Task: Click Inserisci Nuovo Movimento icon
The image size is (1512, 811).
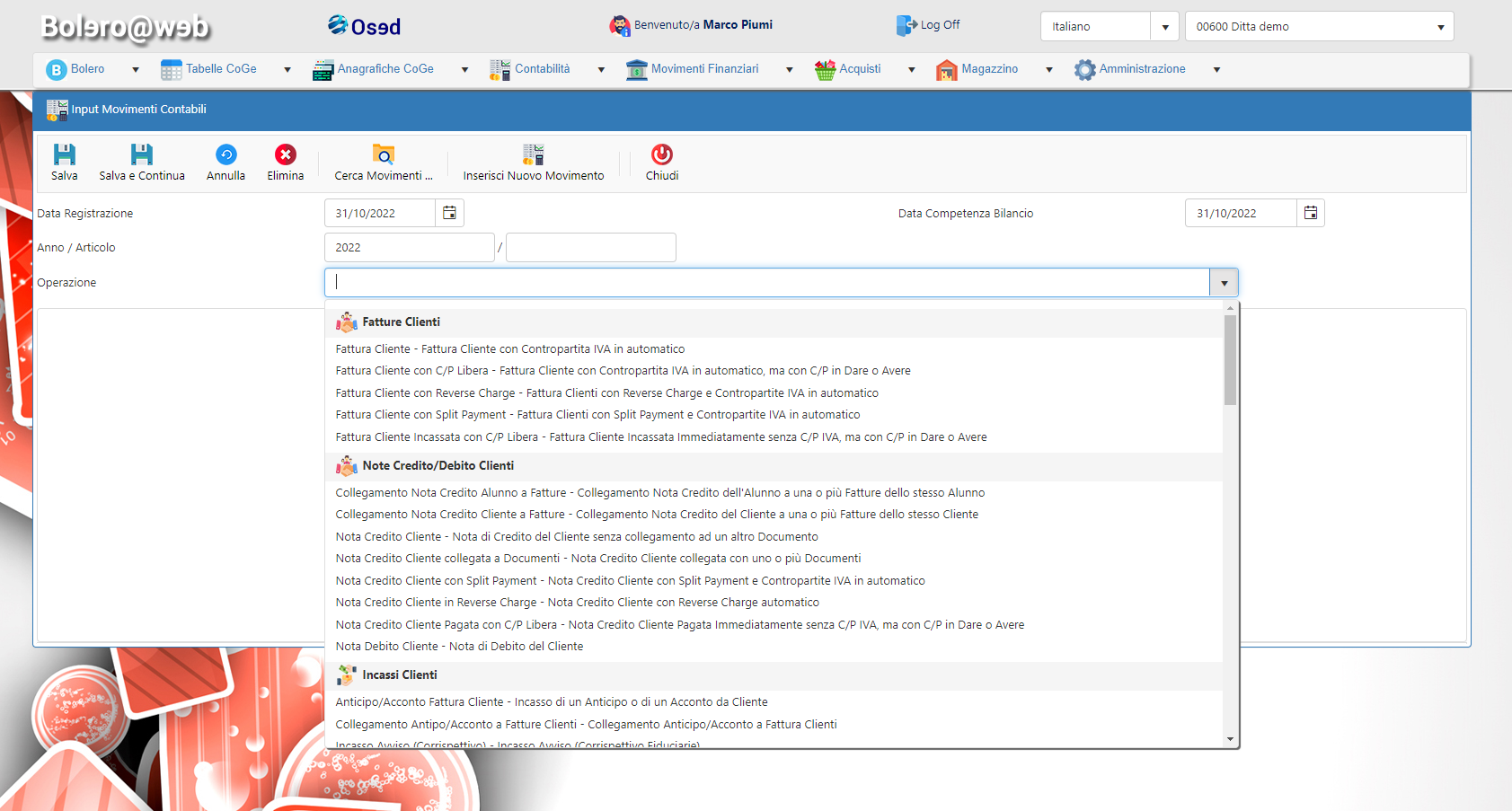Action: pos(534,154)
